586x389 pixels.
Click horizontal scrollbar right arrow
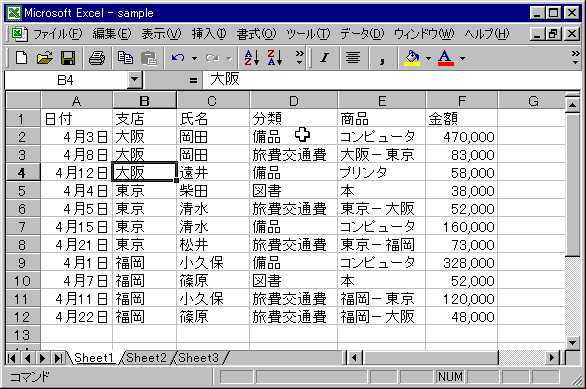[x=552, y=358]
